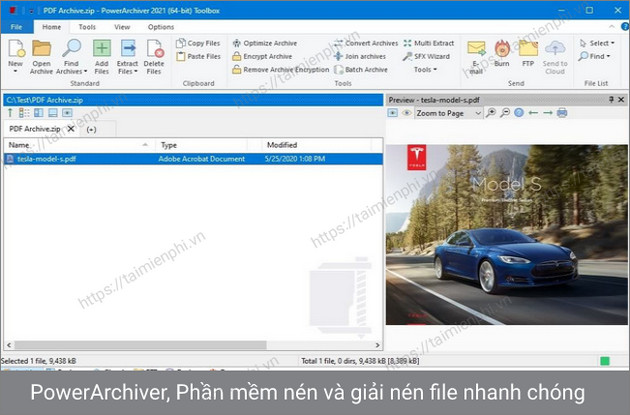
Task: Click the print icon in preview toolbar
Action: point(562,113)
